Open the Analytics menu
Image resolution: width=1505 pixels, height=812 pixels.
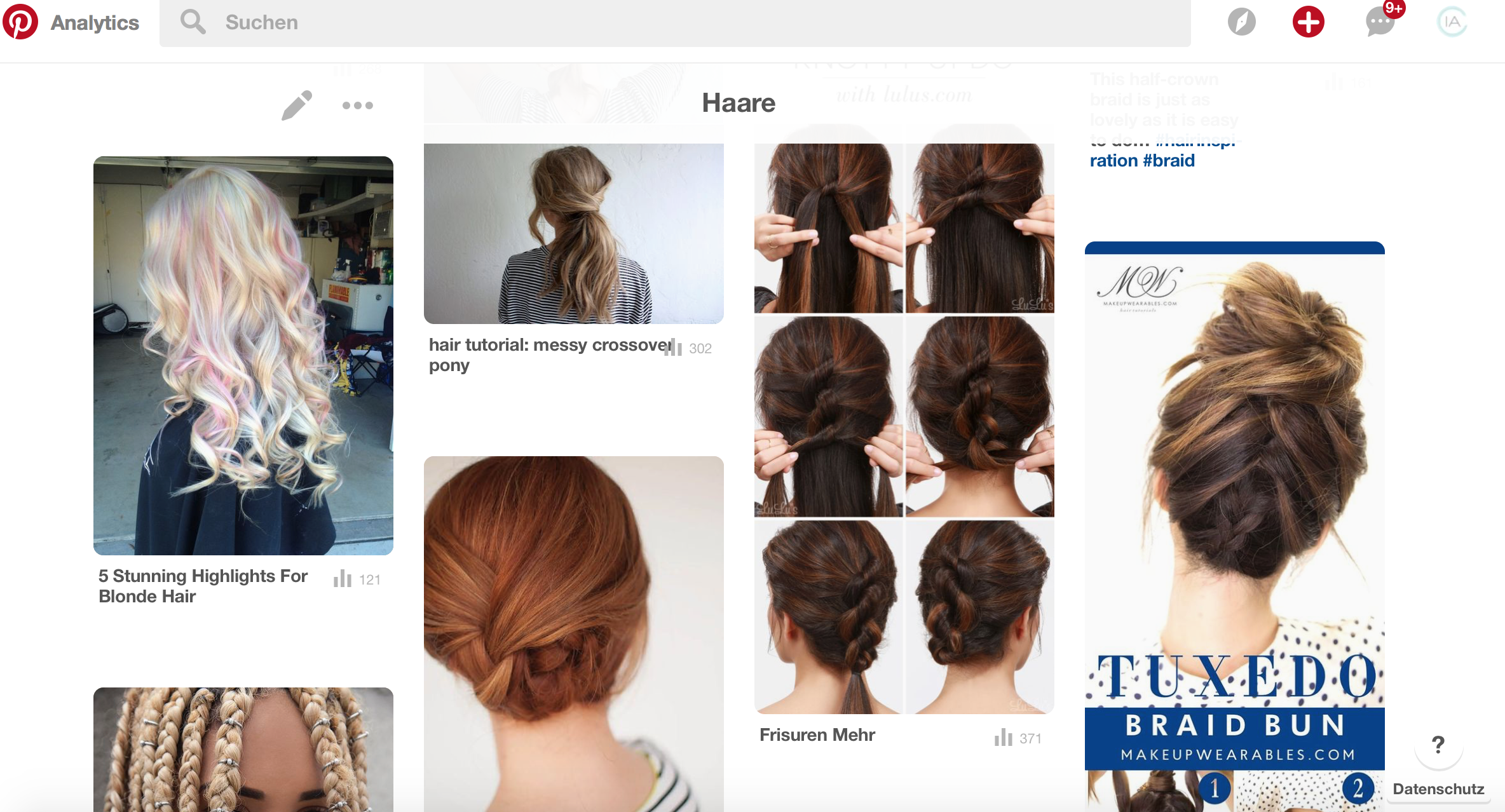[95, 22]
